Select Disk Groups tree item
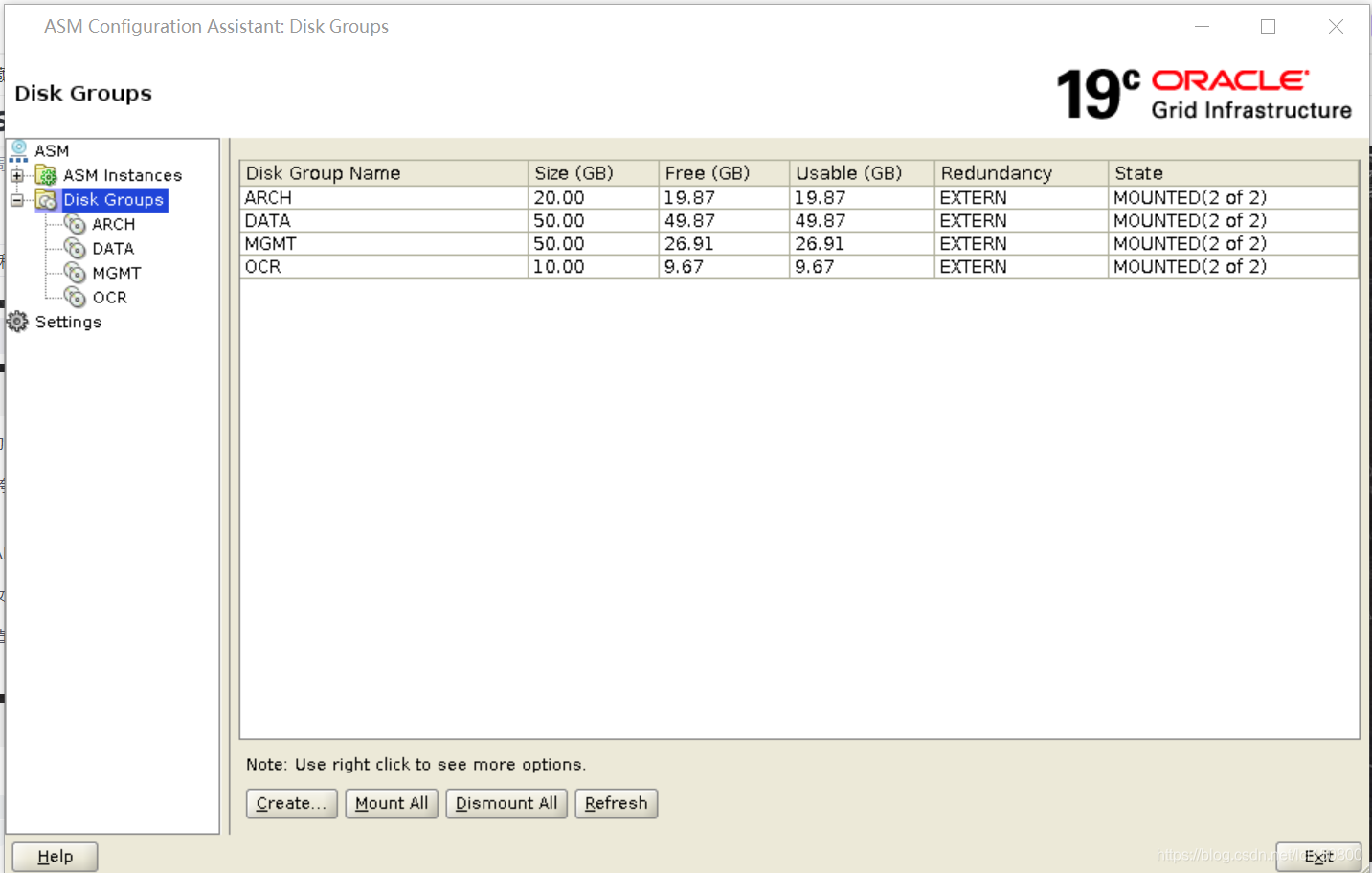 114,199
